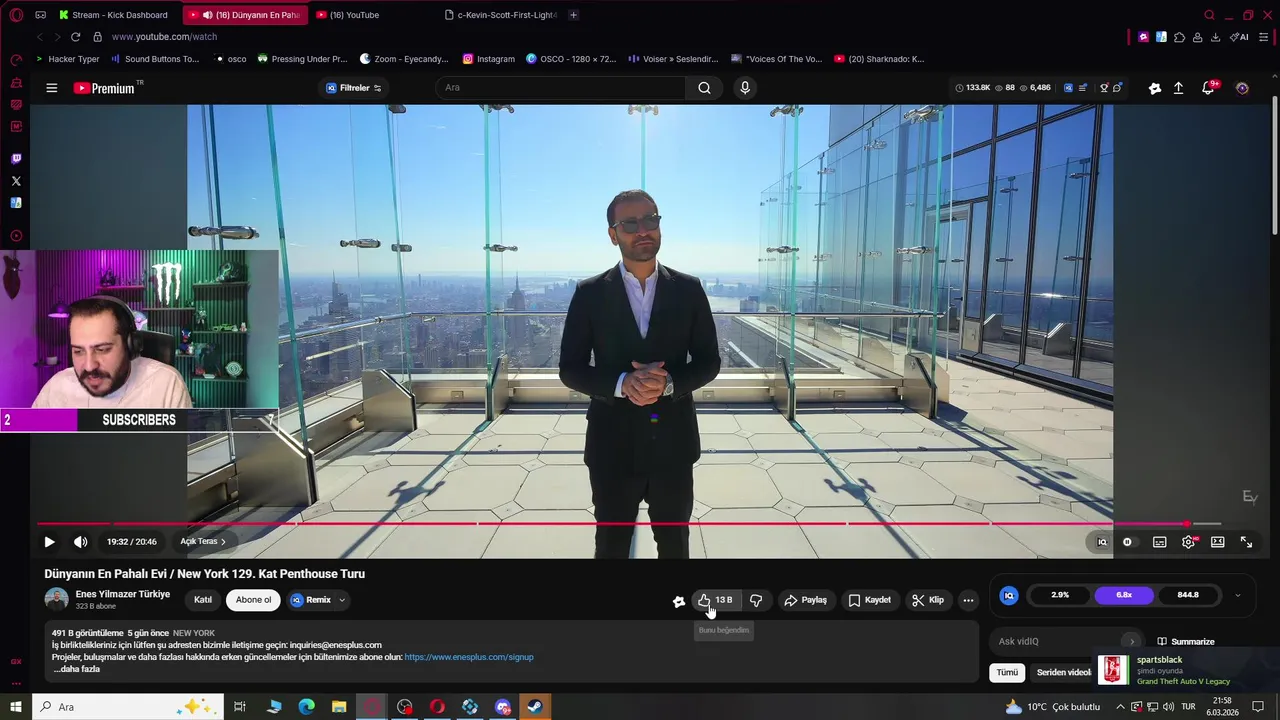Click vidIQ icon in player controls
This screenshot has width=1280, height=720.
(1102, 542)
